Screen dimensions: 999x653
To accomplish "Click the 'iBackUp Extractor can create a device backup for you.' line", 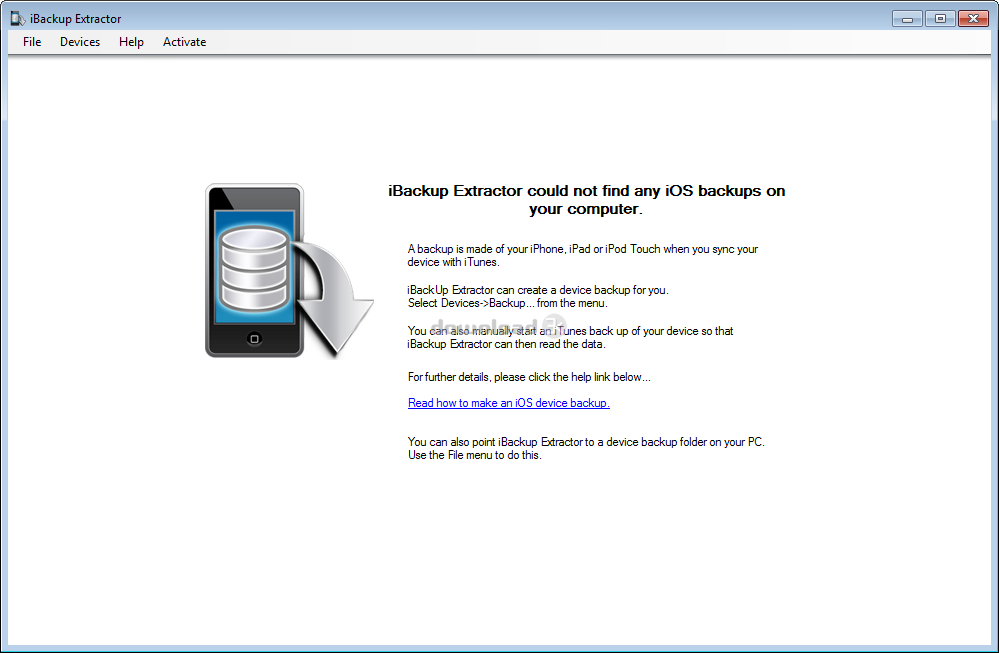I will coord(538,290).
